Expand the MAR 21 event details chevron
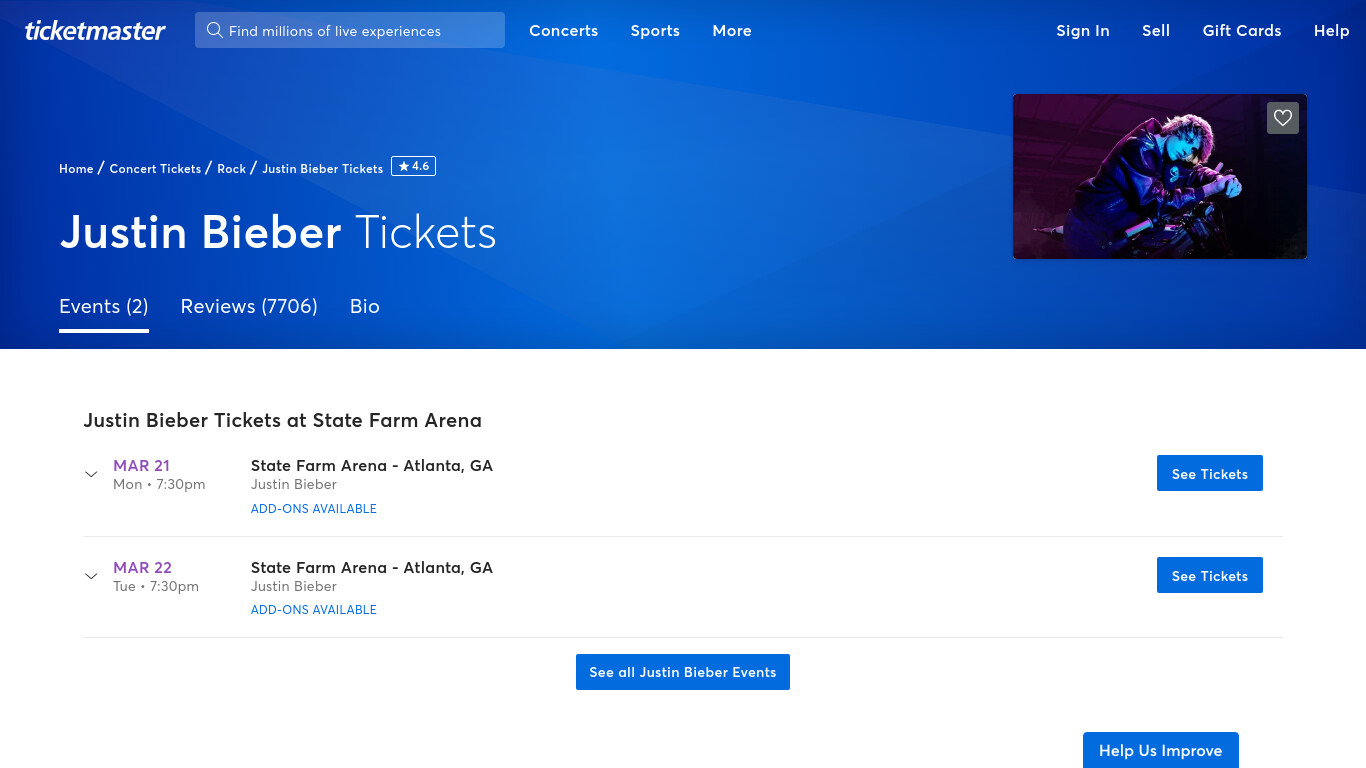 [x=91, y=474]
